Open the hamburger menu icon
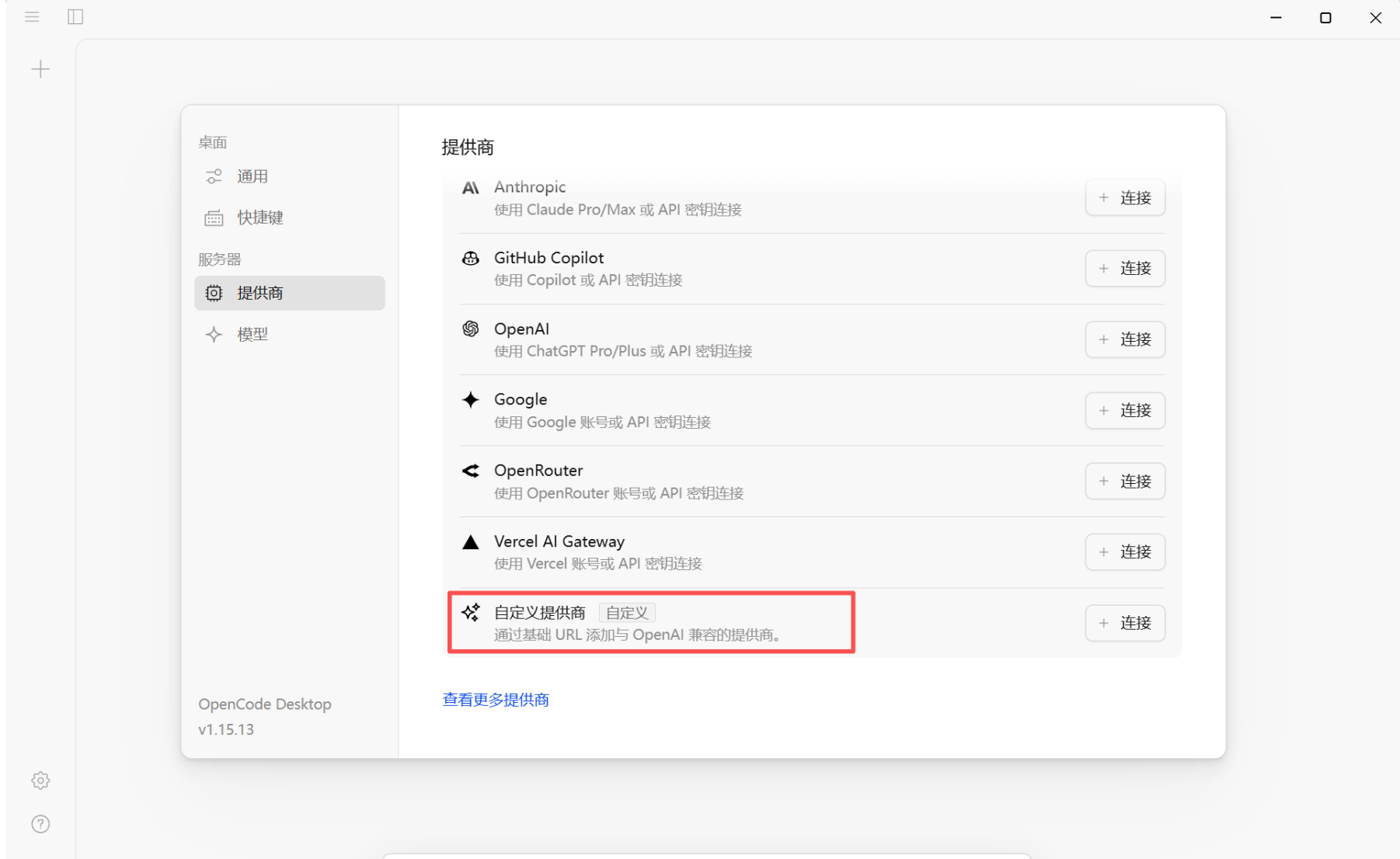Image resolution: width=1400 pixels, height=859 pixels. click(32, 17)
